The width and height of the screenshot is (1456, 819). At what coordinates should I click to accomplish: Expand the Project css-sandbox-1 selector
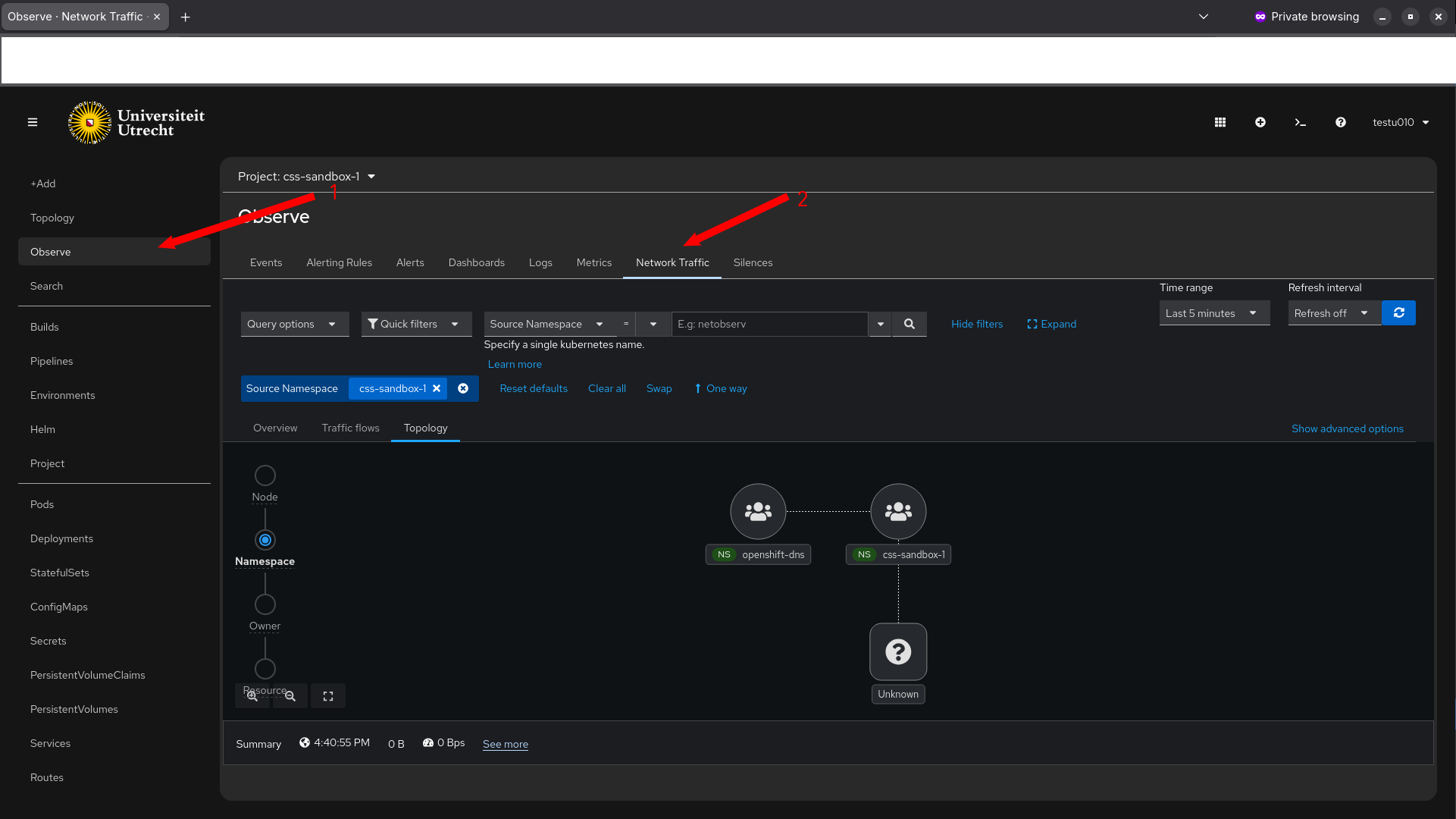click(x=307, y=177)
